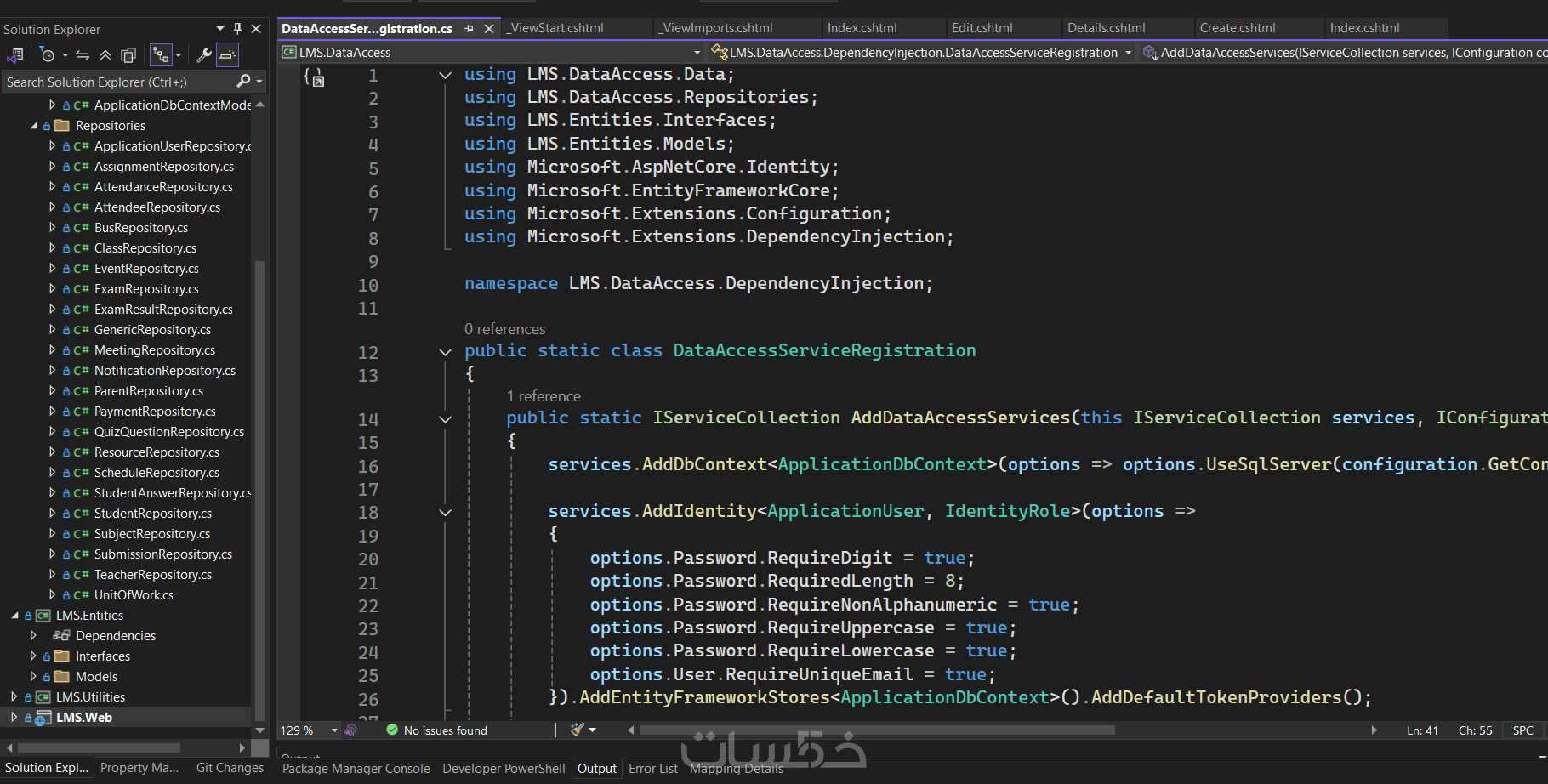The image size is (1548, 784).
Task: Open the pending changes filter dropdown arrow
Action: point(65,55)
